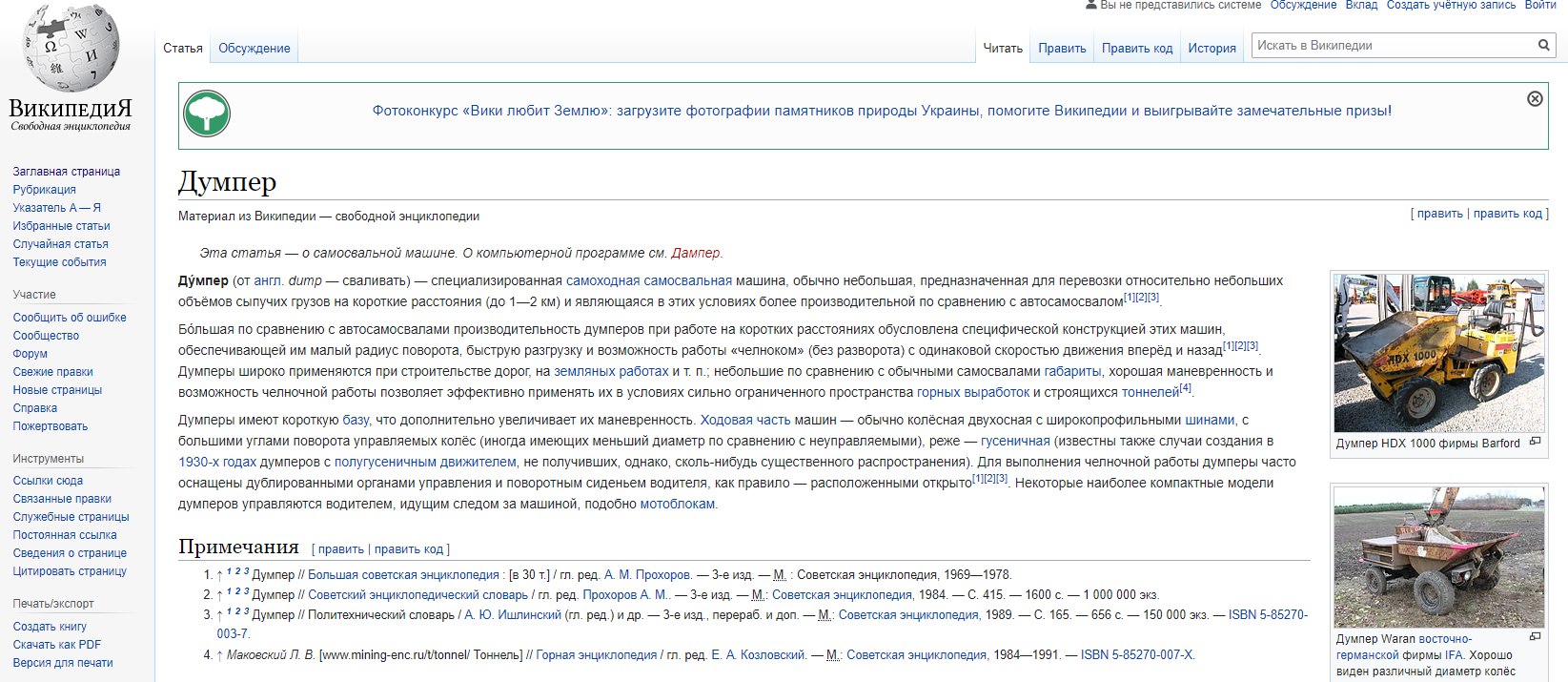Click Случайная статья in sidebar
Viewport: 1568px width, 682px height.
pyautogui.click(x=60, y=244)
